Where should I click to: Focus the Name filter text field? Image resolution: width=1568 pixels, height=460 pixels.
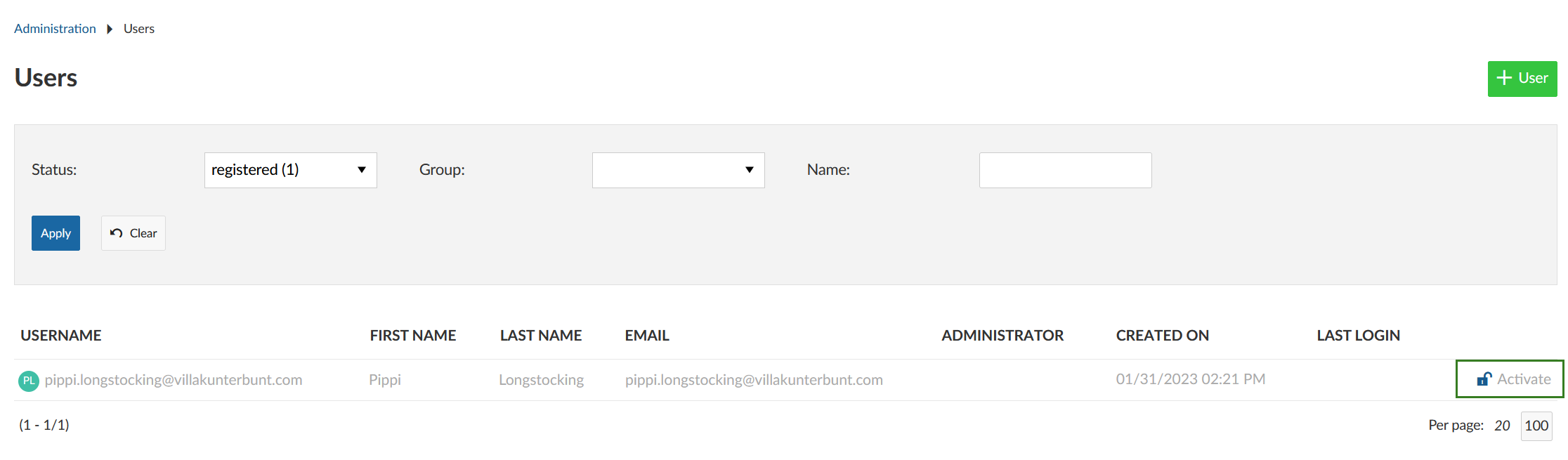tap(1065, 170)
